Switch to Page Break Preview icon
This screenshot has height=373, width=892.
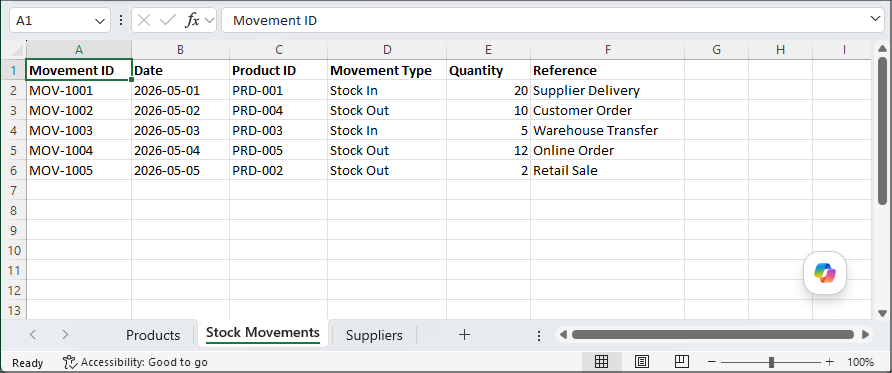point(682,362)
